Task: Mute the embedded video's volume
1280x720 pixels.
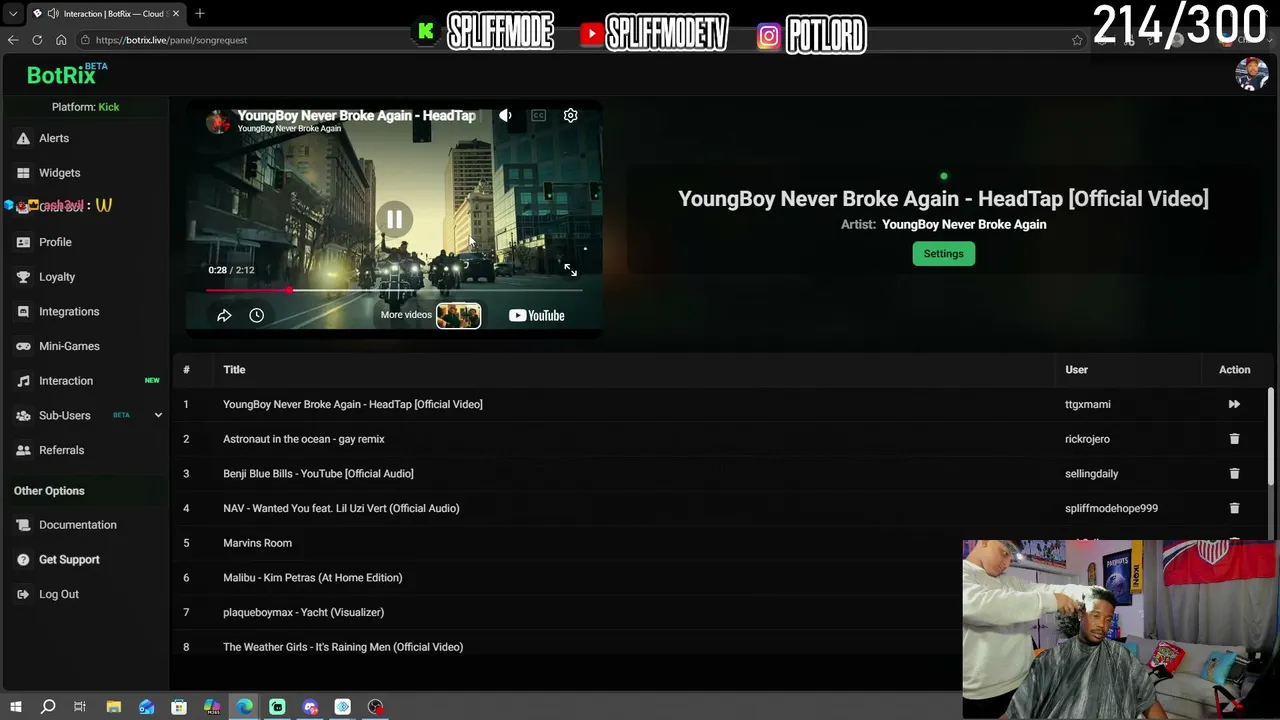Action: [x=505, y=116]
